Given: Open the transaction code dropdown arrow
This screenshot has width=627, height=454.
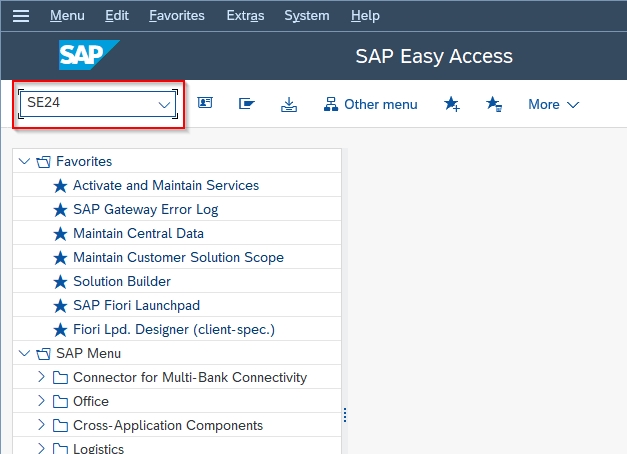Looking at the screenshot, I should 164,105.
